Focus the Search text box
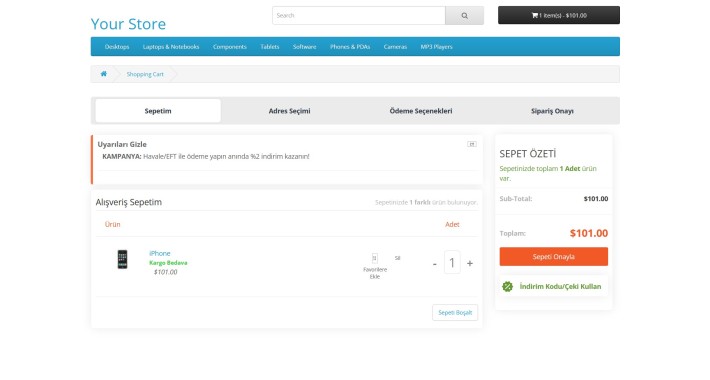The height and width of the screenshot is (380, 710). [359, 15]
